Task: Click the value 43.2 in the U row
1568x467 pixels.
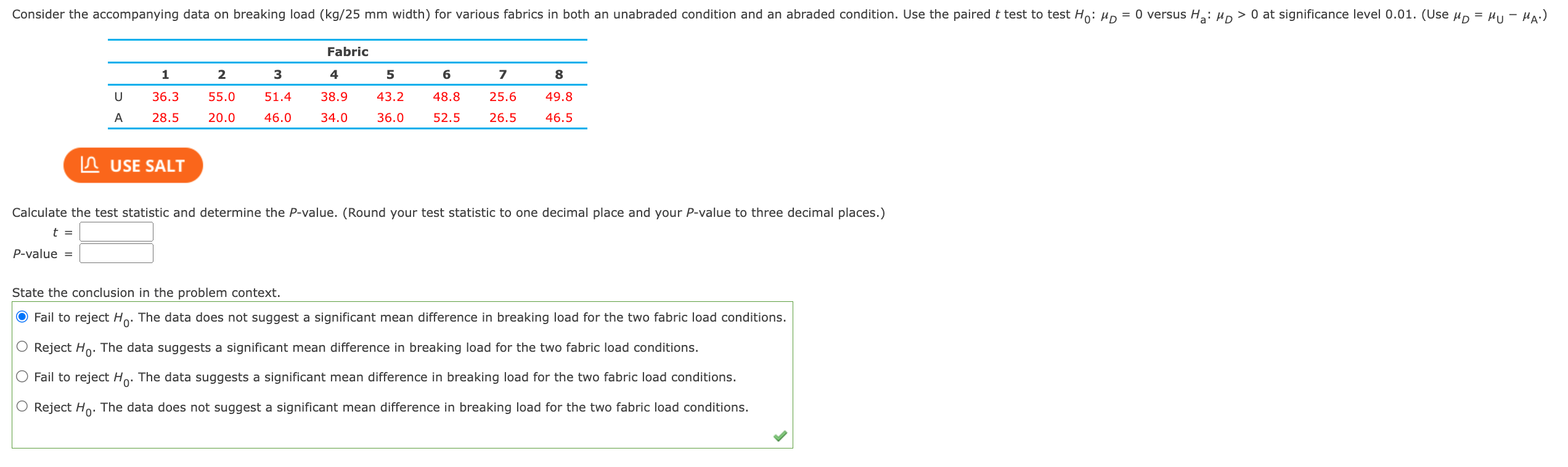Action: [x=390, y=96]
